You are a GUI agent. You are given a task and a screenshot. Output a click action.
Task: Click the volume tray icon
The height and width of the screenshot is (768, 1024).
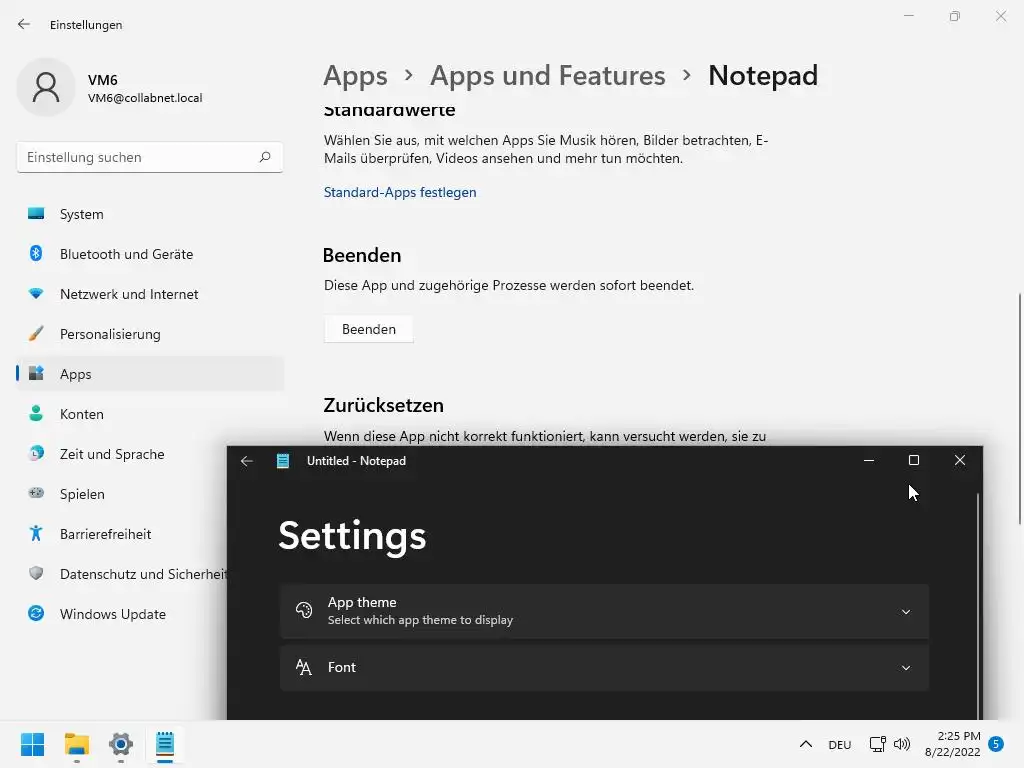tap(902, 744)
